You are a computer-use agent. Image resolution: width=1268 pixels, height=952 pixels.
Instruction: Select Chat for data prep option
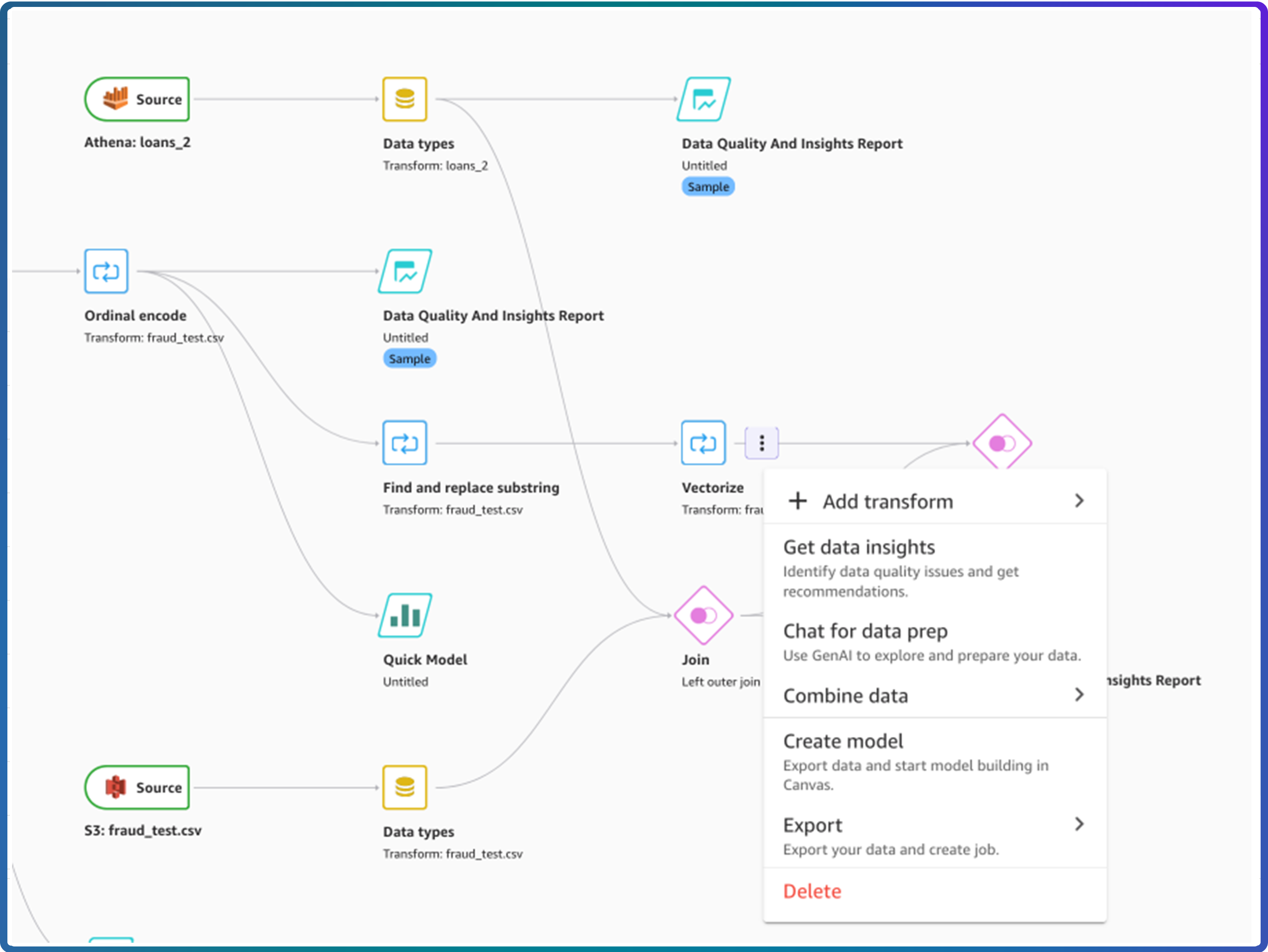[865, 631]
